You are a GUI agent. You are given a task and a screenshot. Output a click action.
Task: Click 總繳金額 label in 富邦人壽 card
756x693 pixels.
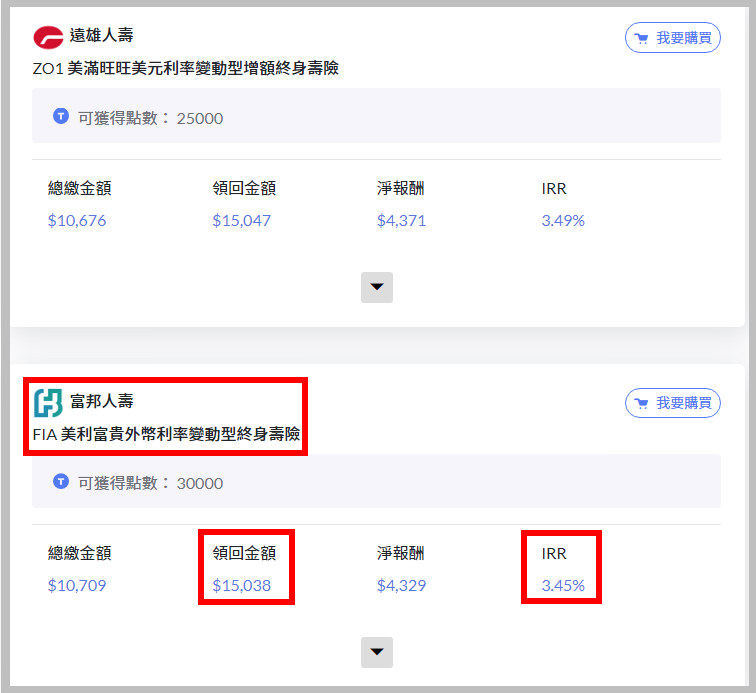(x=80, y=553)
